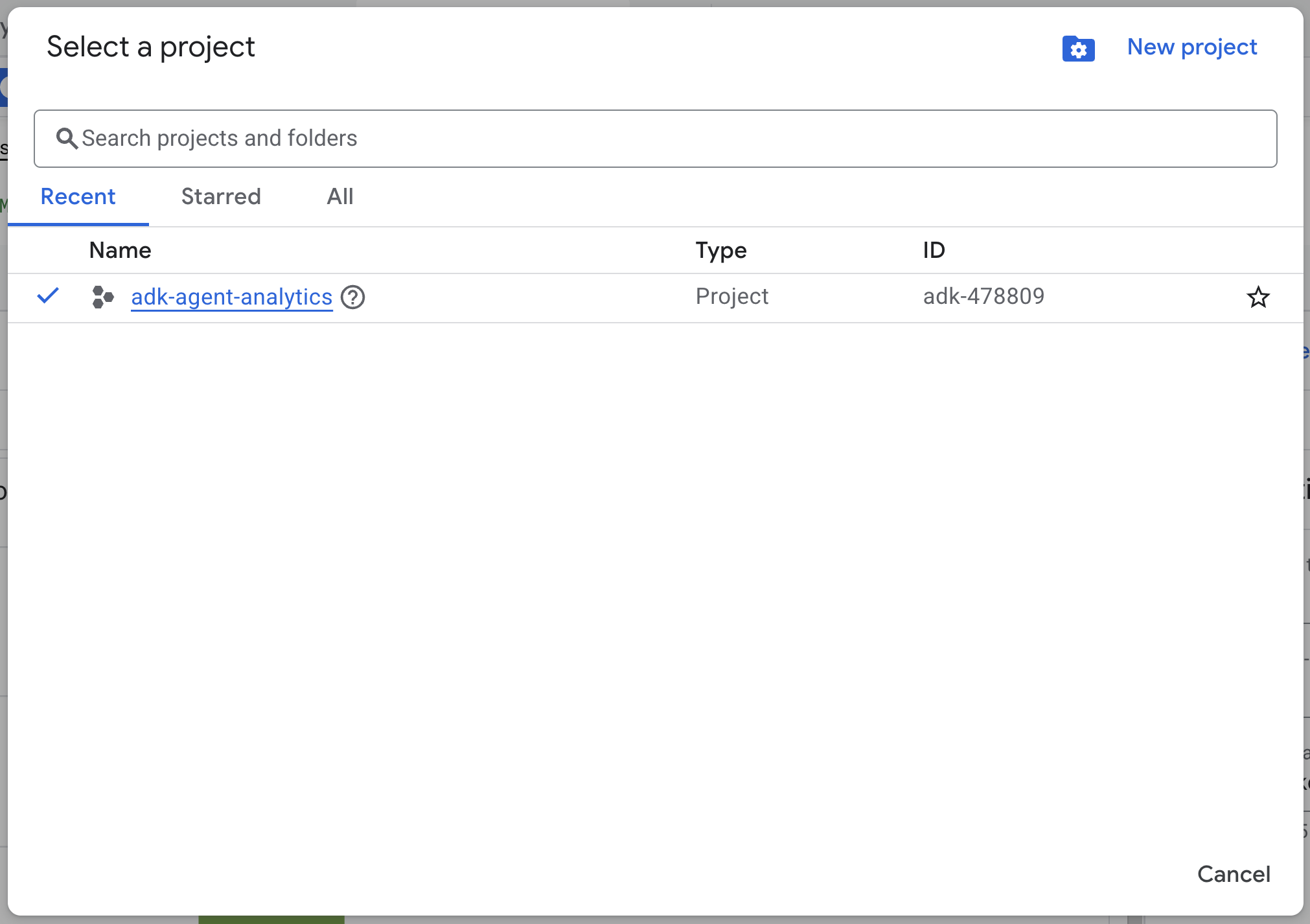The image size is (1310, 924).
Task: Open the Recent projects tab
Action: (x=78, y=197)
